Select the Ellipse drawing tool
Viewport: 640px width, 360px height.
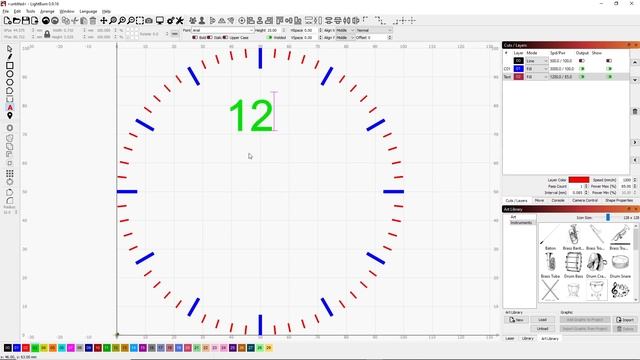point(9,74)
